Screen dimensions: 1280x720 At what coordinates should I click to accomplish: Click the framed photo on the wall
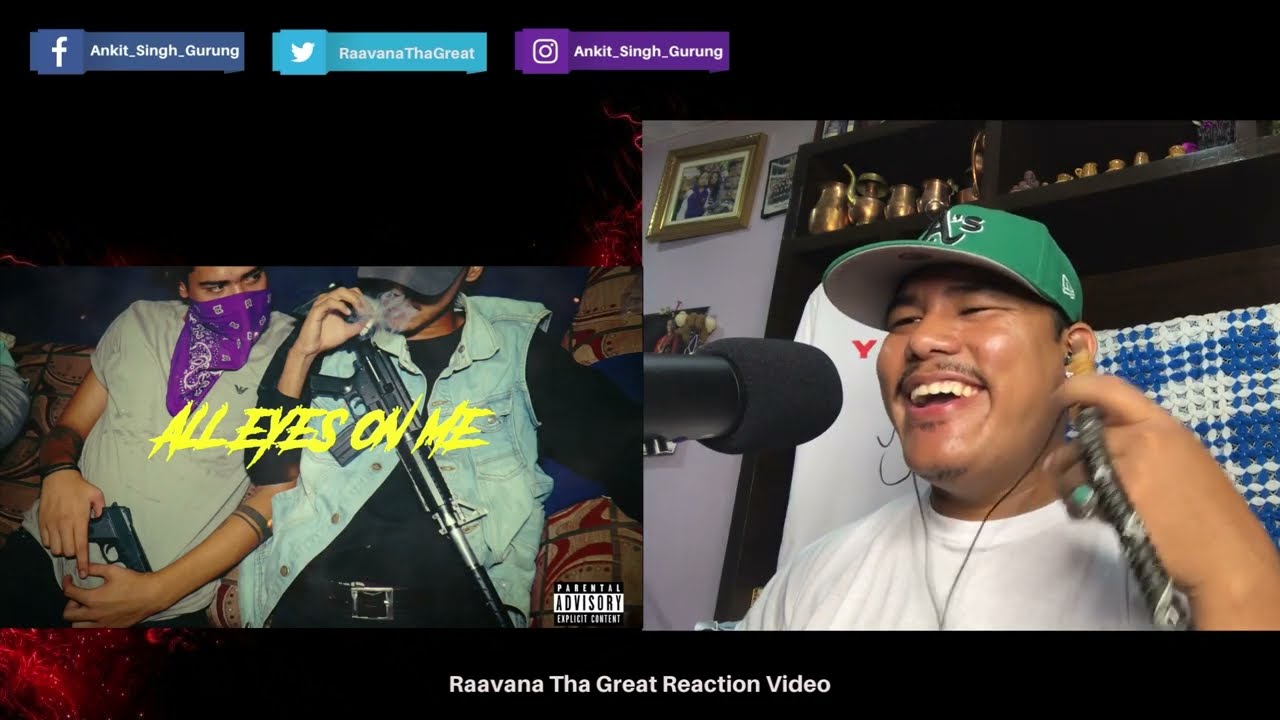(x=706, y=187)
